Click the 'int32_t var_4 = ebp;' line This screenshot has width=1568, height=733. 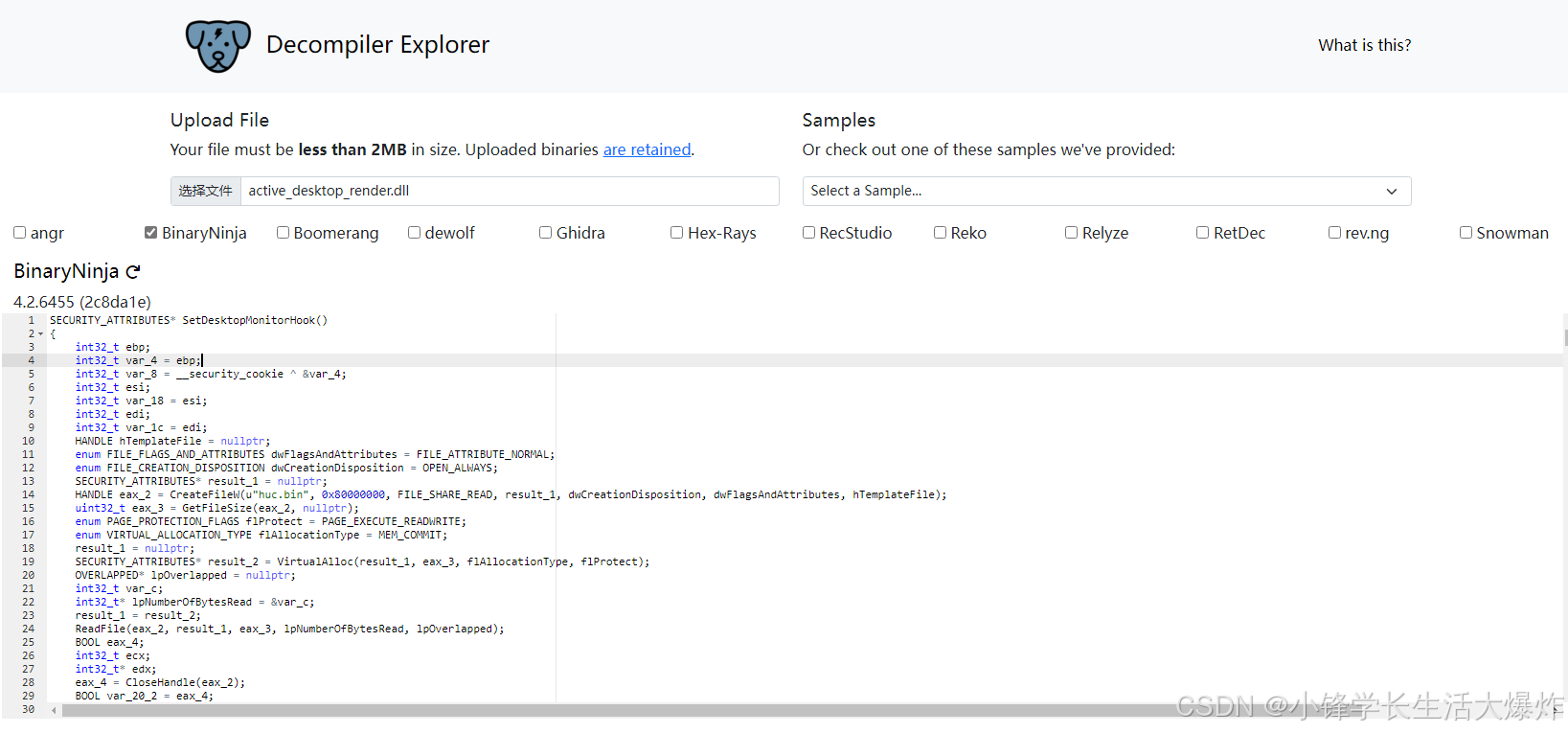[x=138, y=361]
